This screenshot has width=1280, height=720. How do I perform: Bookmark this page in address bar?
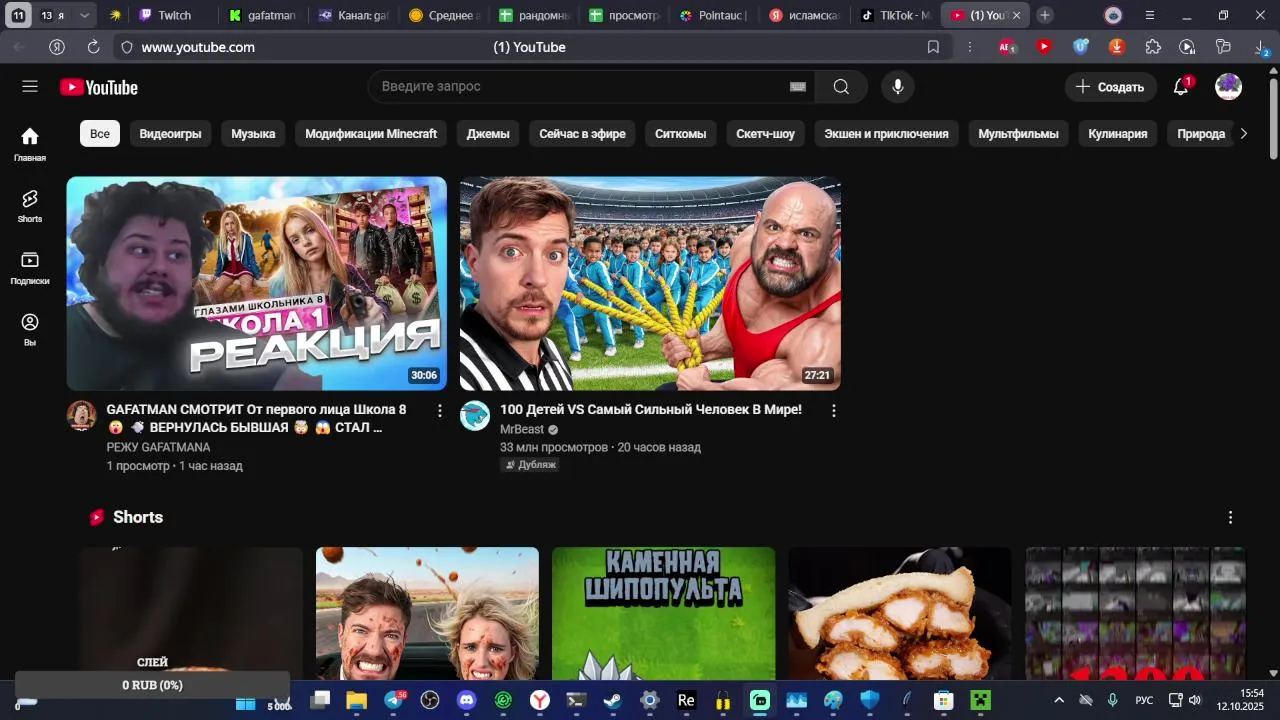(933, 47)
